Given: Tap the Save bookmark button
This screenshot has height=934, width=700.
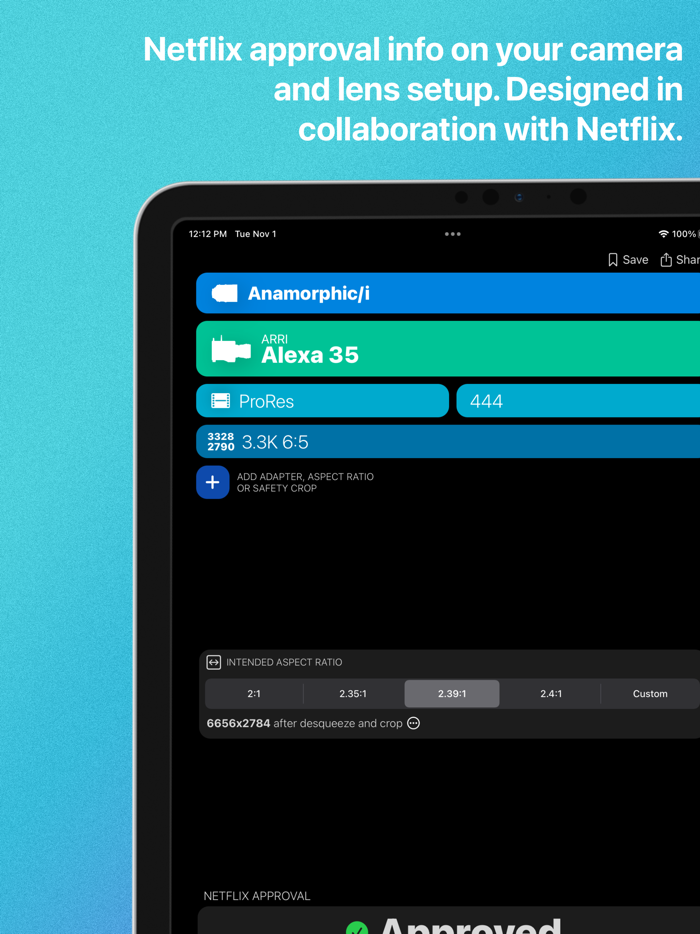Looking at the screenshot, I should tap(628, 260).
